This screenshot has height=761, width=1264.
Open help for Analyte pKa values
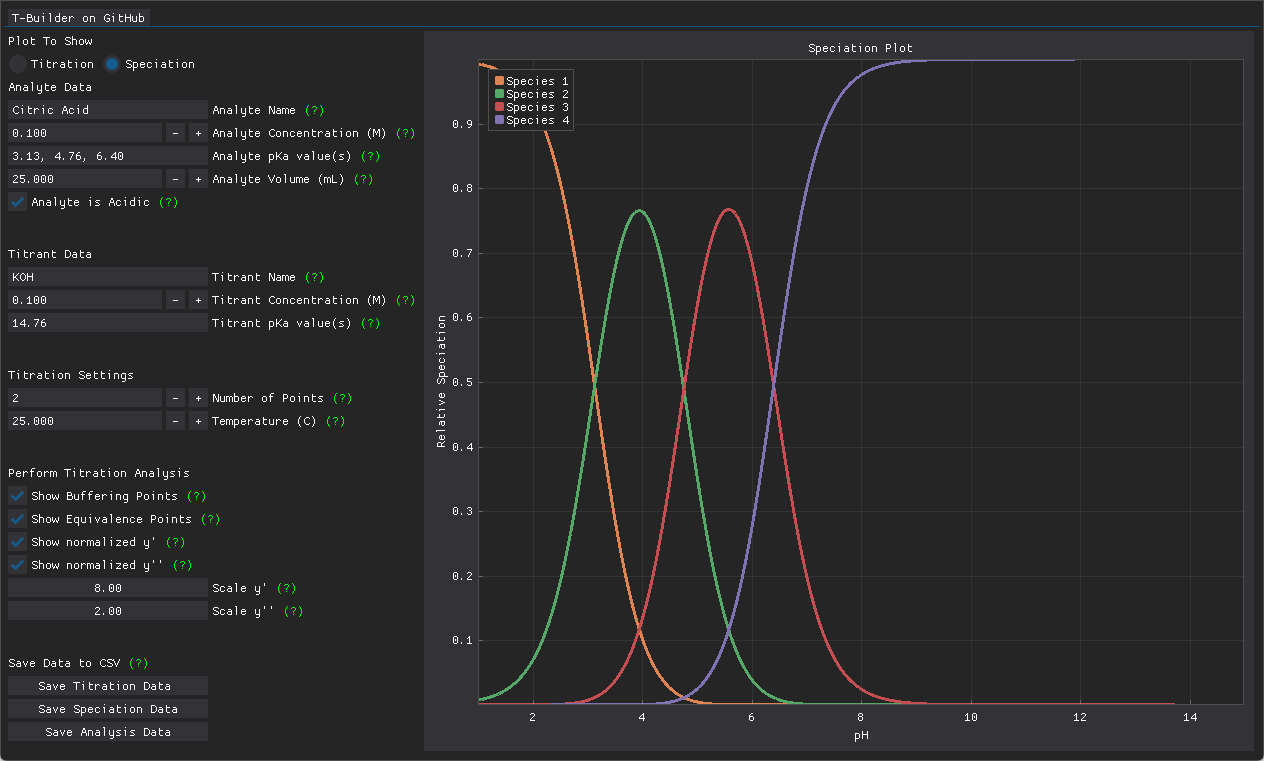pyautogui.click(x=370, y=156)
